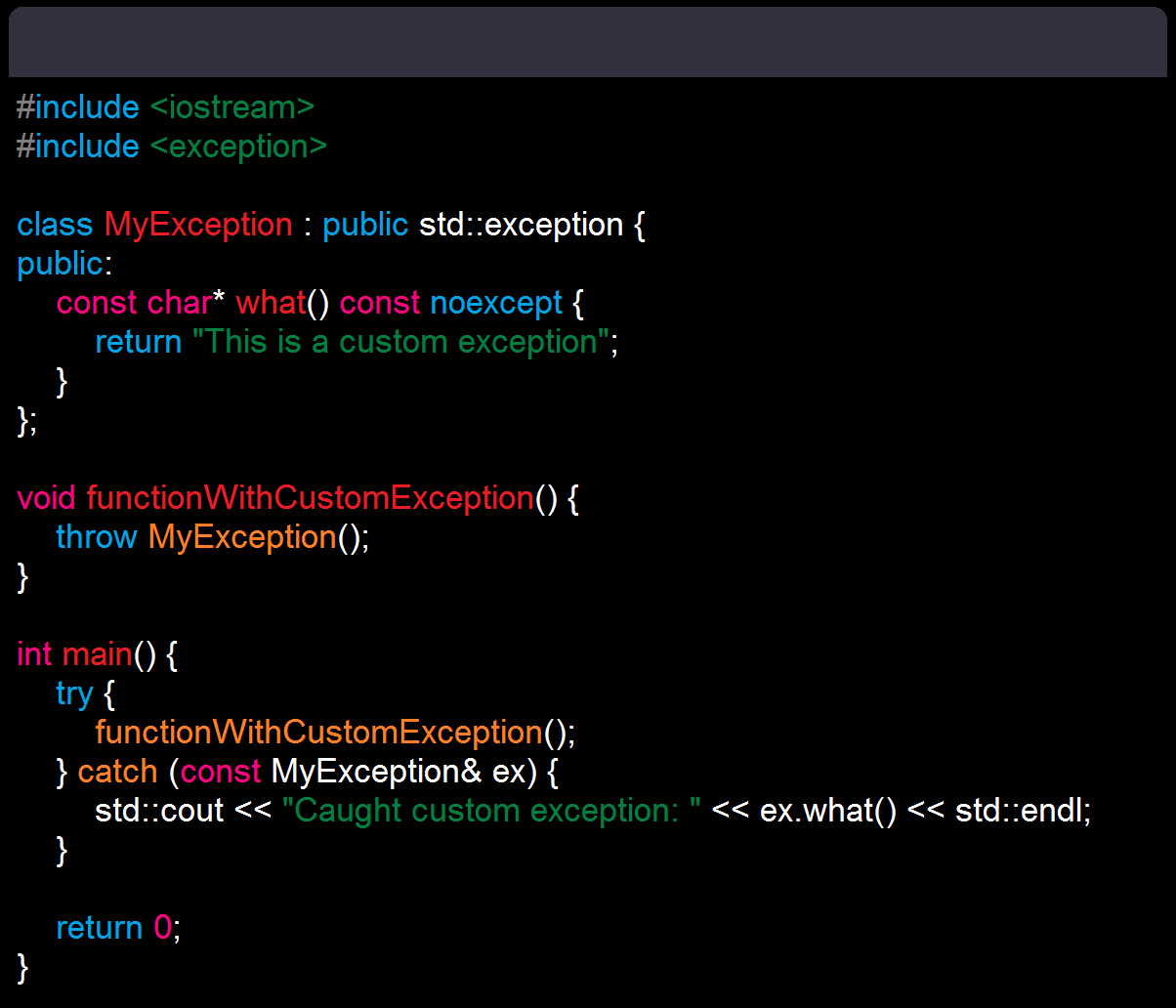Click ex.what() in the cout statement

pyautogui.click(x=828, y=811)
